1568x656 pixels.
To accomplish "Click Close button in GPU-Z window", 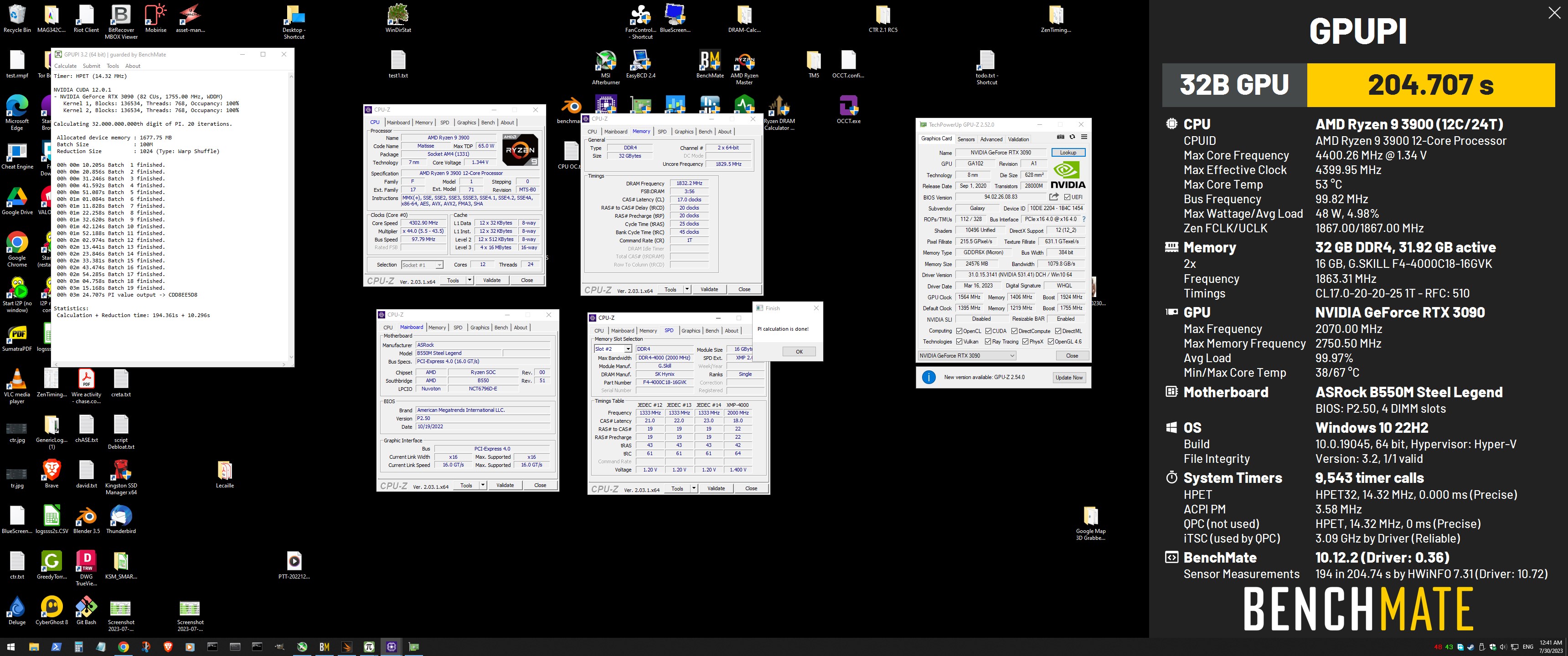I will point(1072,355).
